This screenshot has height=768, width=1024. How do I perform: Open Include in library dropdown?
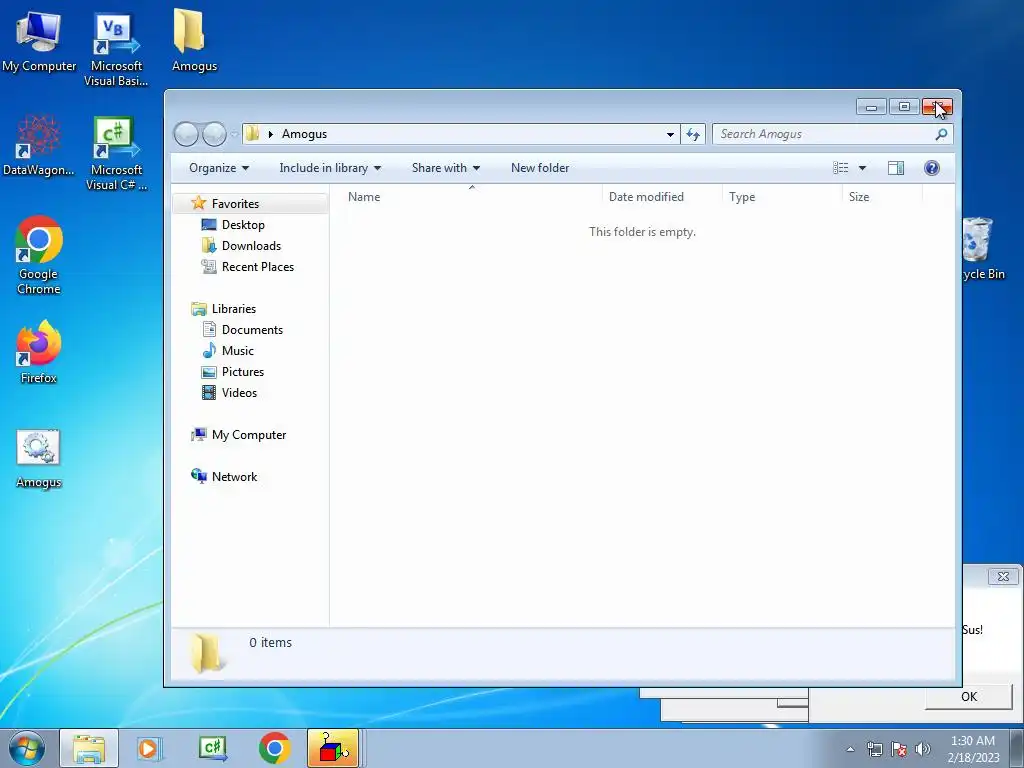[330, 168]
